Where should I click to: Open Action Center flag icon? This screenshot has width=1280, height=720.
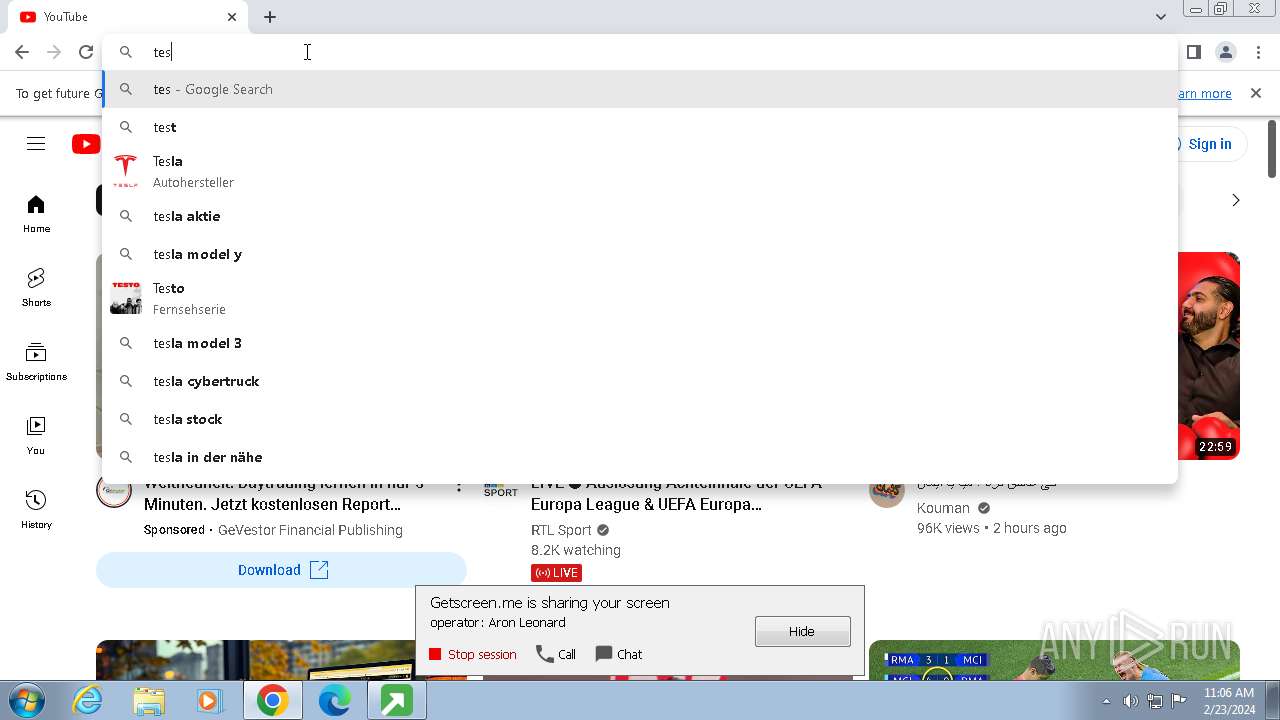1179,701
